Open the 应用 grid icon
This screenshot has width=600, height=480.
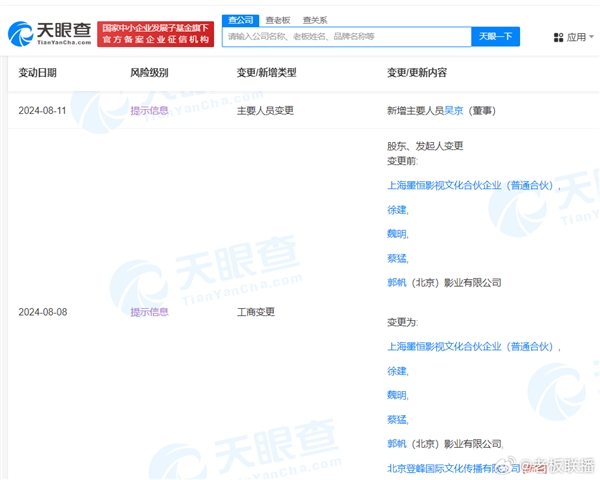pyautogui.click(x=558, y=37)
